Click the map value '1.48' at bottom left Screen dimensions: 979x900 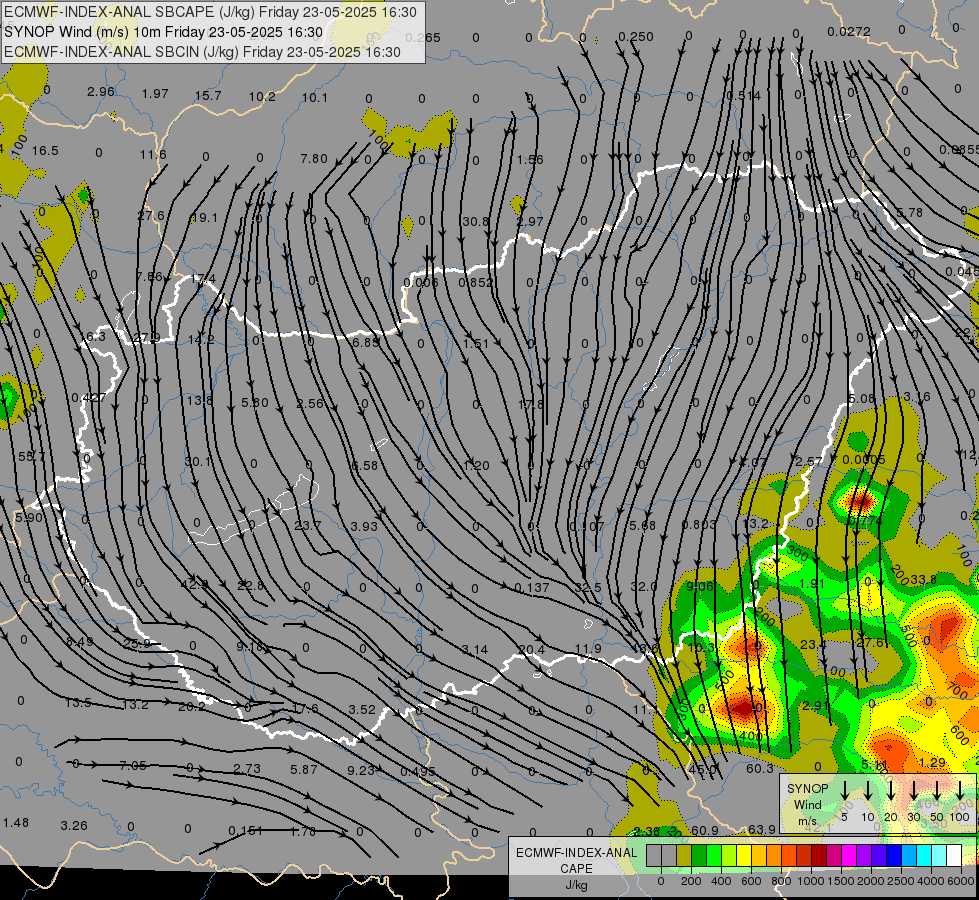pos(16,823)
